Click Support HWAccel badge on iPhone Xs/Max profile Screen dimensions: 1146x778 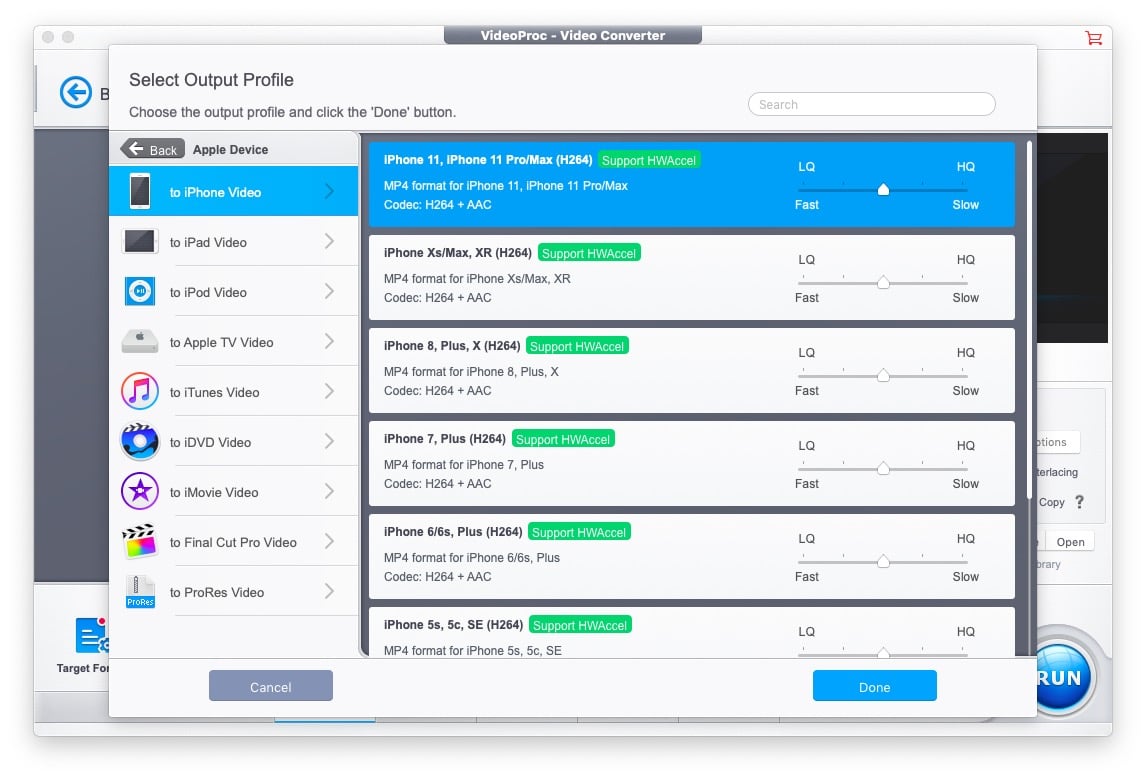(x=589, y=252)
